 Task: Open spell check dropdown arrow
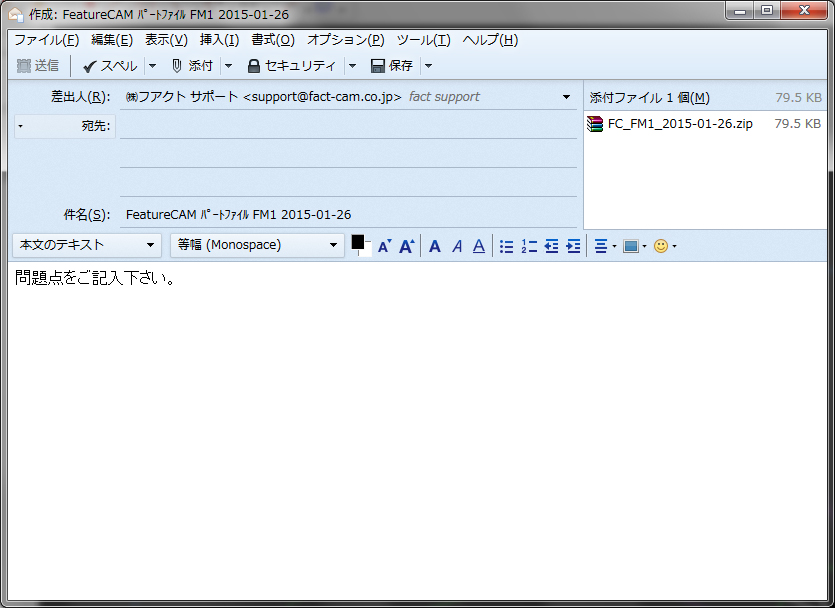(x=152, y=65)
